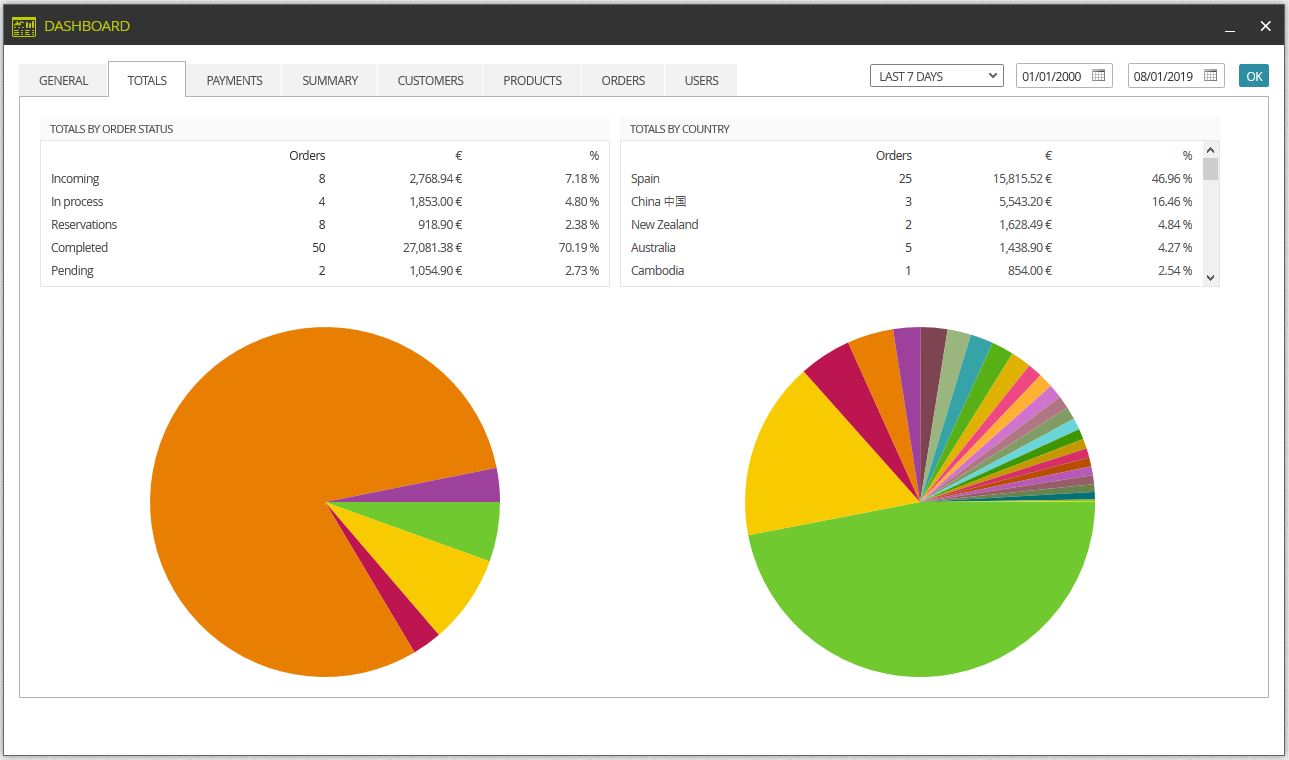This screenshot has width=1289, height=760.
Task: Click the Dashboard app icon in title bar
Action: (x=24, y=26)
